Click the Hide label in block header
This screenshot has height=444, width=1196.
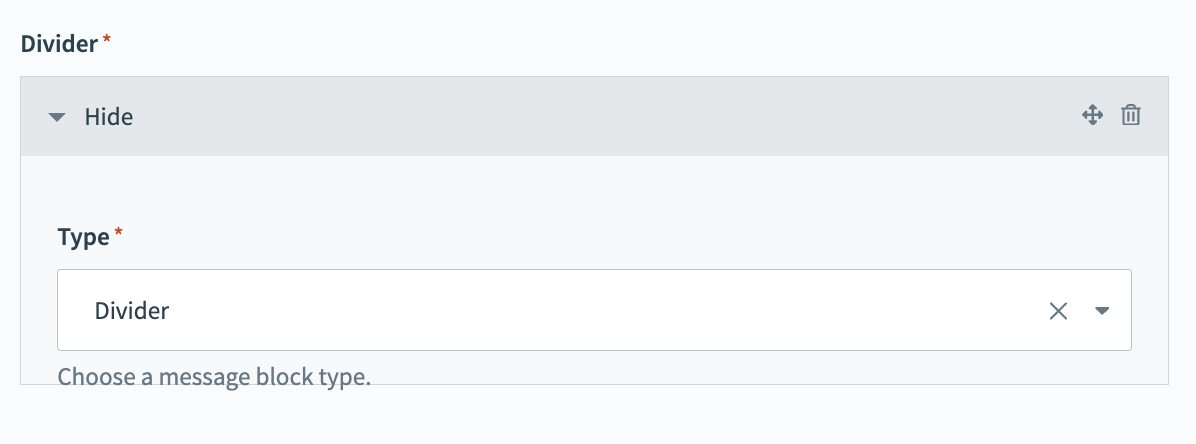(108, 117)
